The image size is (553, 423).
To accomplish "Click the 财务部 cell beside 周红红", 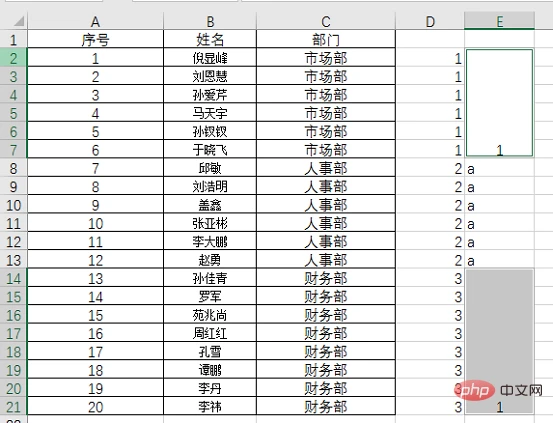I will click(326, 333).
